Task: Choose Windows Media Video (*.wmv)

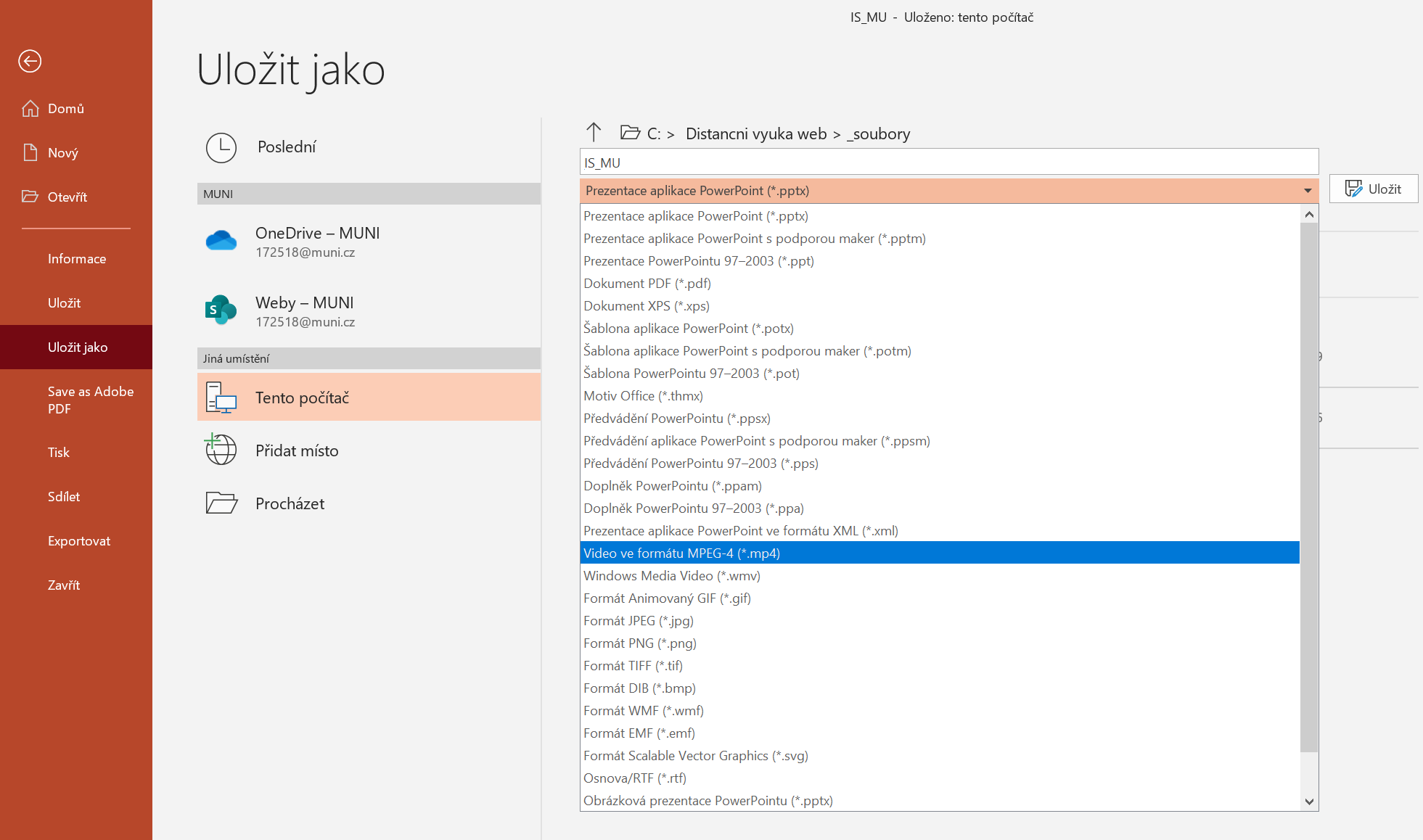Action: (x=940, y=576)
